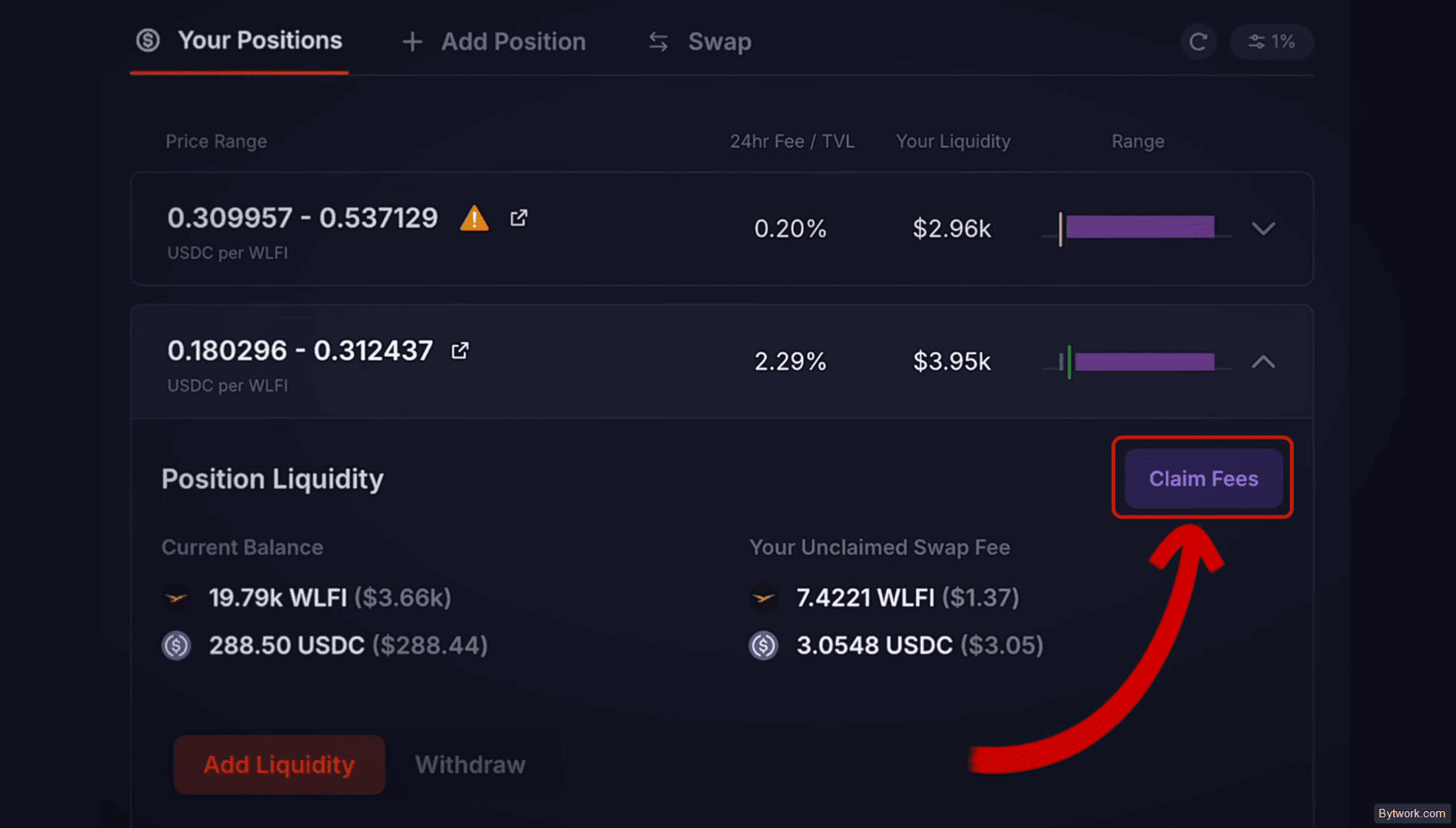Open external link for 0.180296 - 0.312437 position
The image size is (1456, 828).
click(460, 350)
